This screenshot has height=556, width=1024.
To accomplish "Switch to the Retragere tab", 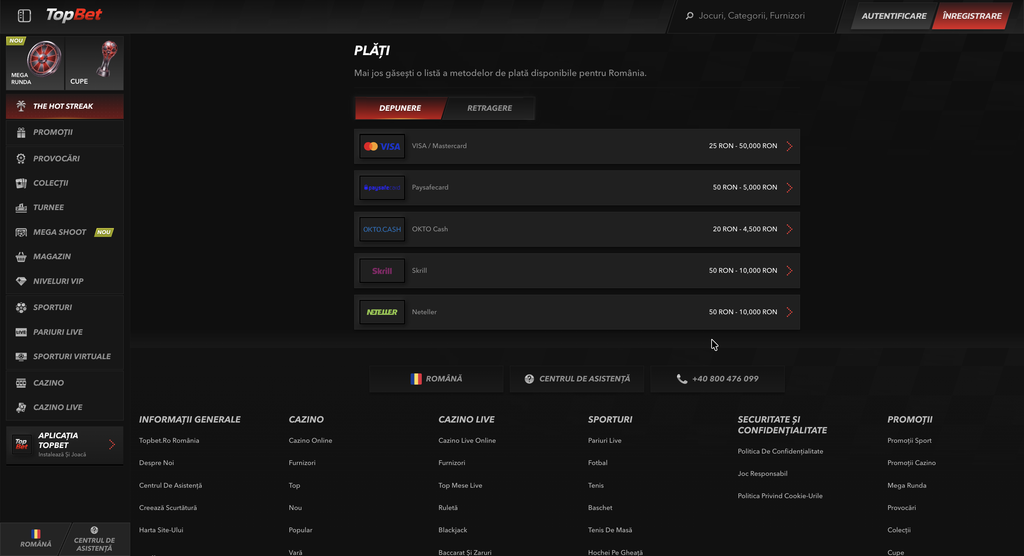I will [489, 108].
